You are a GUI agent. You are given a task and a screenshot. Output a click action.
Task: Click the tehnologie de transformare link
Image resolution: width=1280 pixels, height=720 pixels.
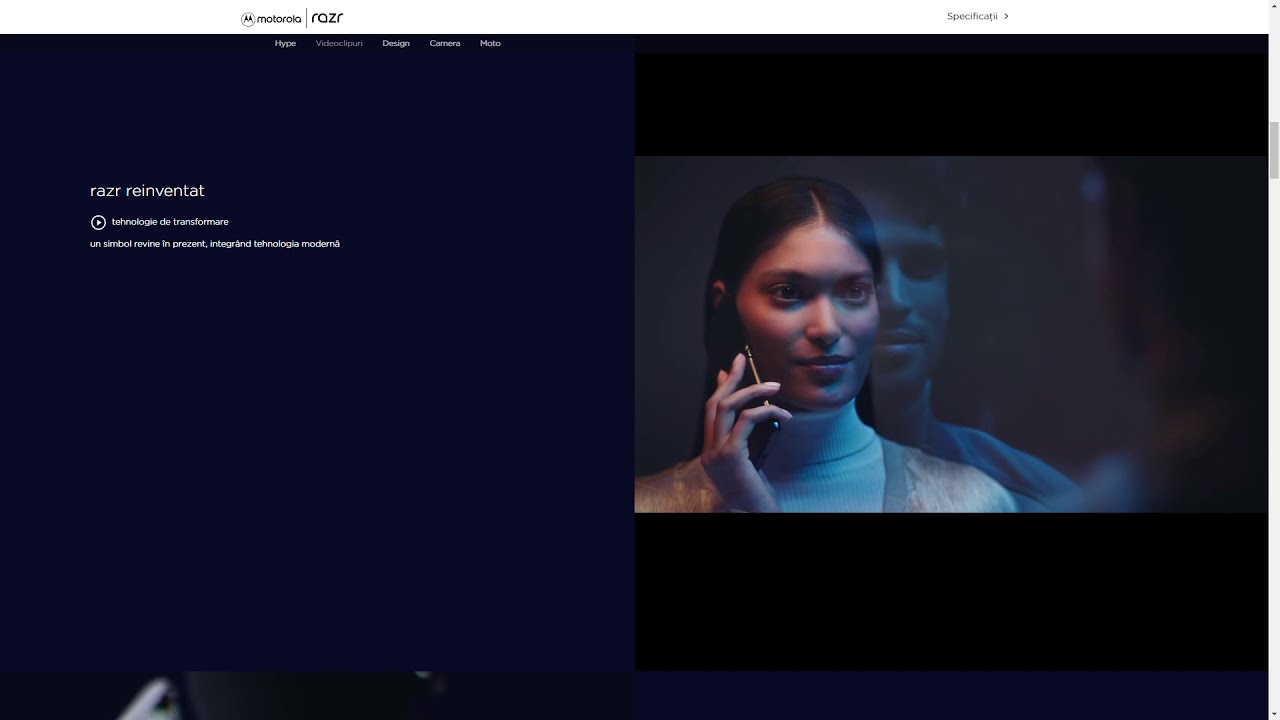click(x=170, y=222)
